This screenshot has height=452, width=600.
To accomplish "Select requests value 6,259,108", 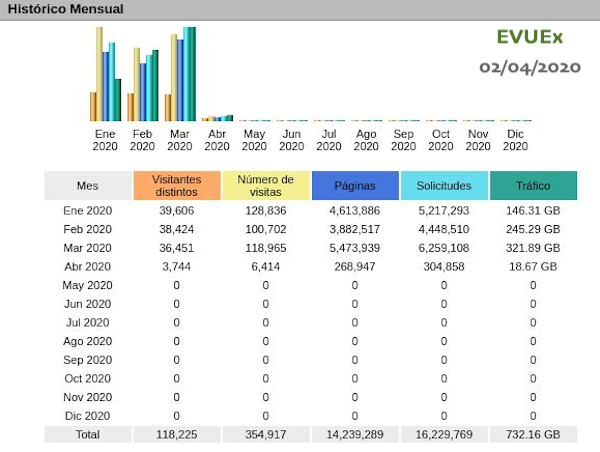I will [444, 248].
